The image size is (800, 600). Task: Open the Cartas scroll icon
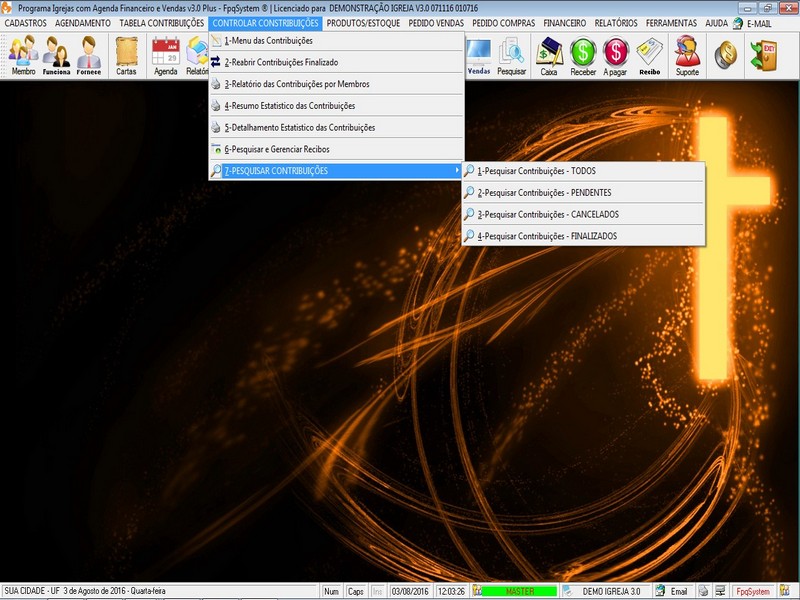[126, 55]
